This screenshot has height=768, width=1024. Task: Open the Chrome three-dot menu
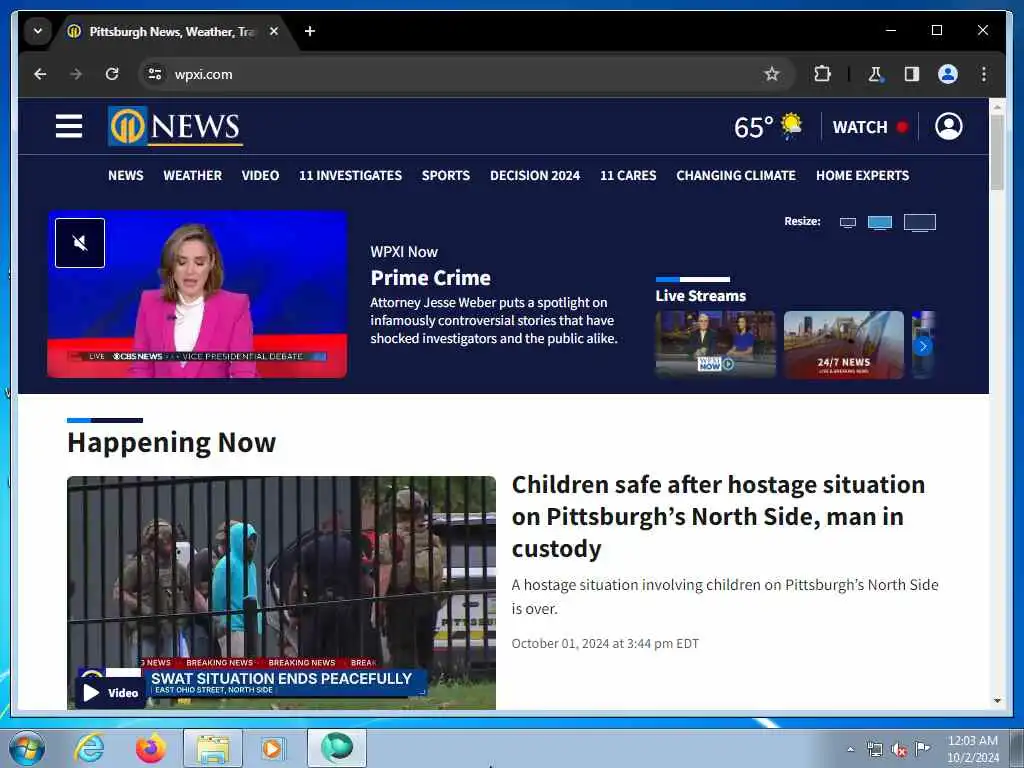(x=984, y=74)
